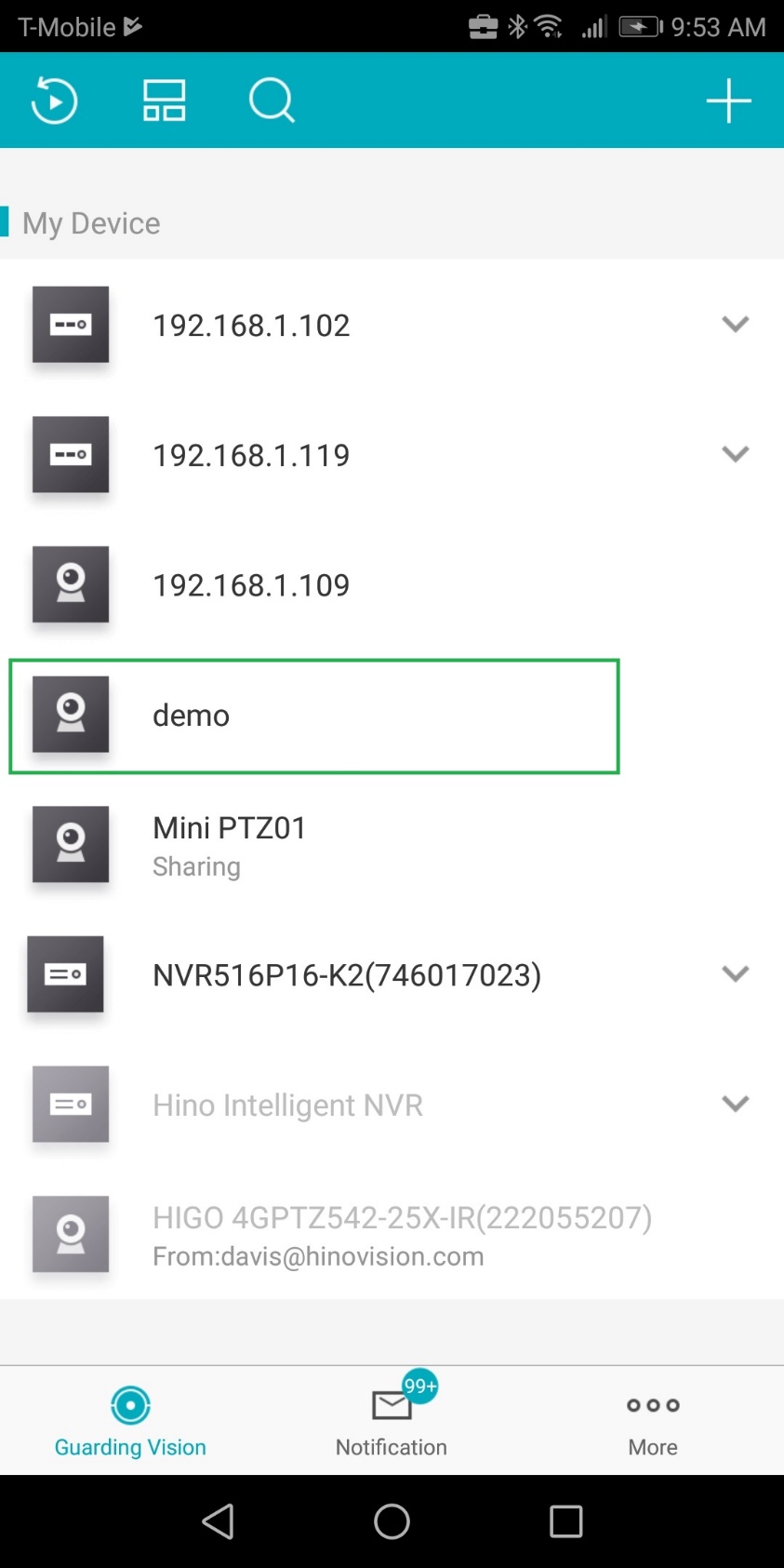Tap the Android back navigation button
This screenshot has width=784, height=1568.
(x=218, y=1521)
